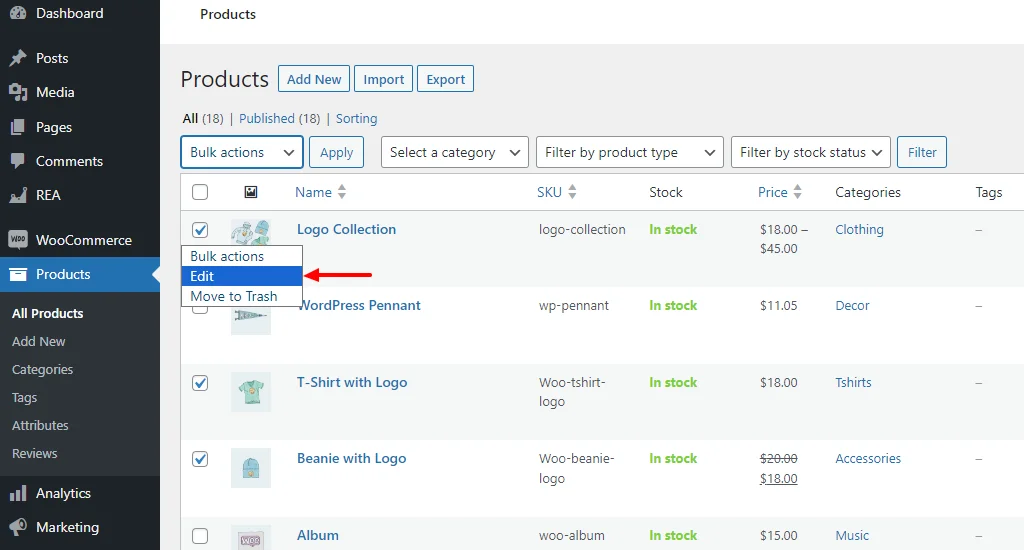Screen dimensions: 1024x550
Task: Sort by SKU using arrow icon
Action: tap(572, 192)
